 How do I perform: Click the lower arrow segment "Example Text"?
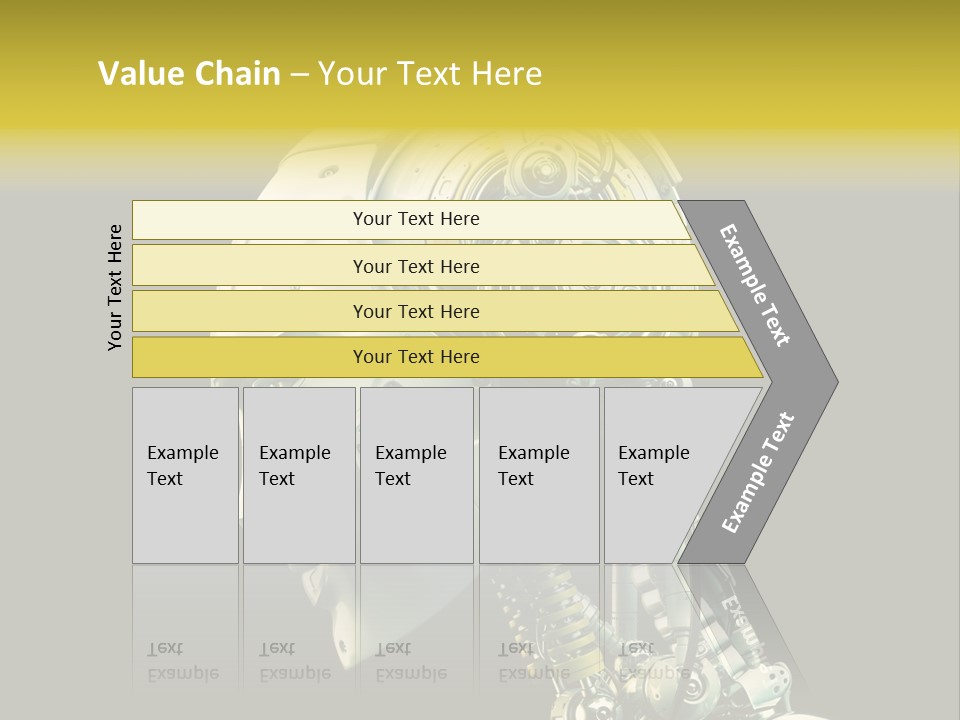tap(758, 473)
